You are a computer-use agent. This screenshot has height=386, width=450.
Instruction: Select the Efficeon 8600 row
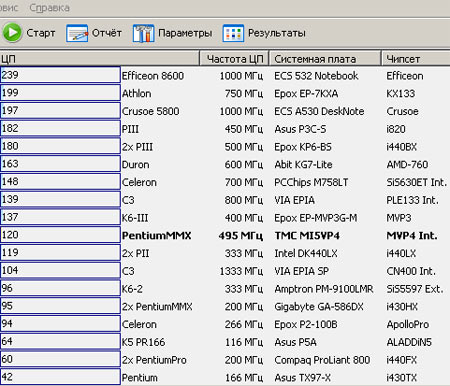point(153,76)
